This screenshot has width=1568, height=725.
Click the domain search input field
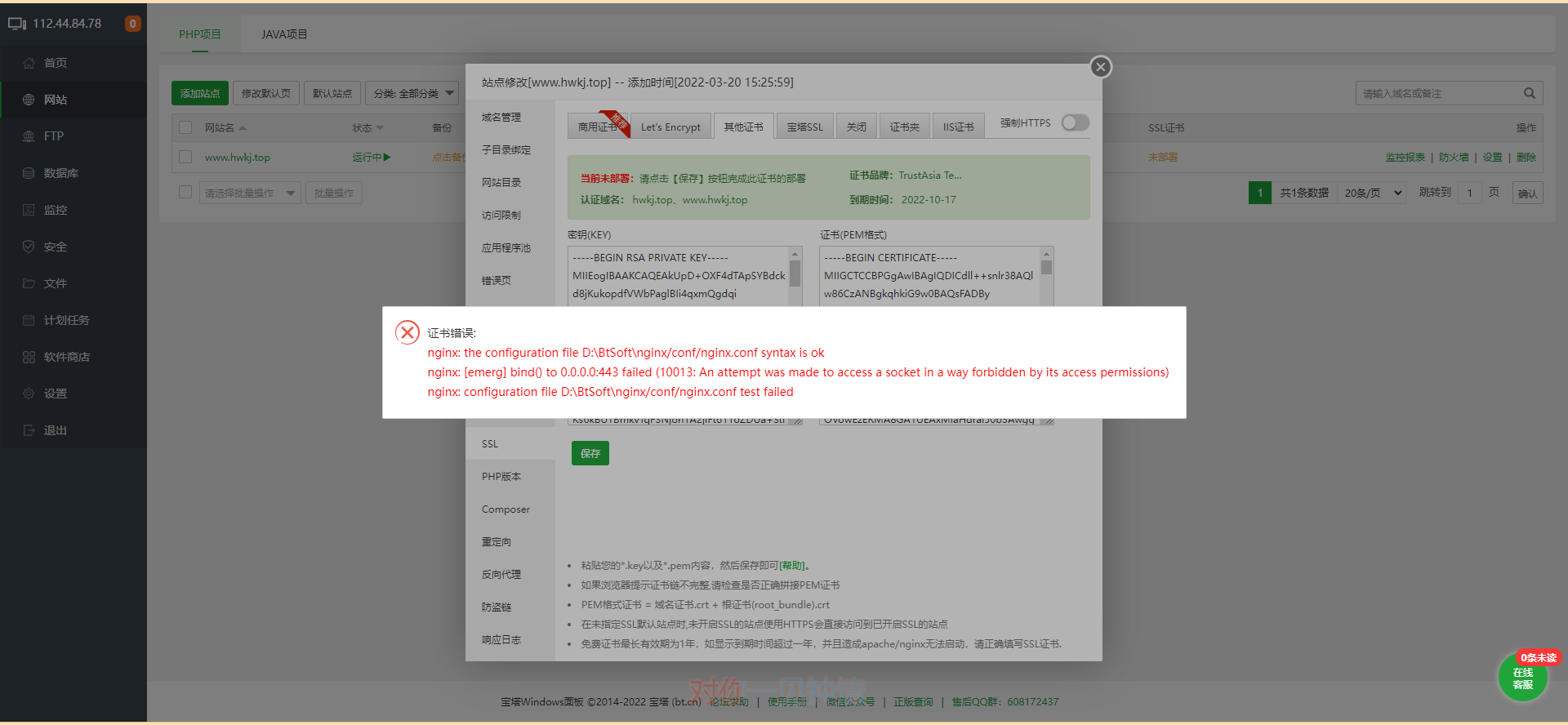(1438, 93)
